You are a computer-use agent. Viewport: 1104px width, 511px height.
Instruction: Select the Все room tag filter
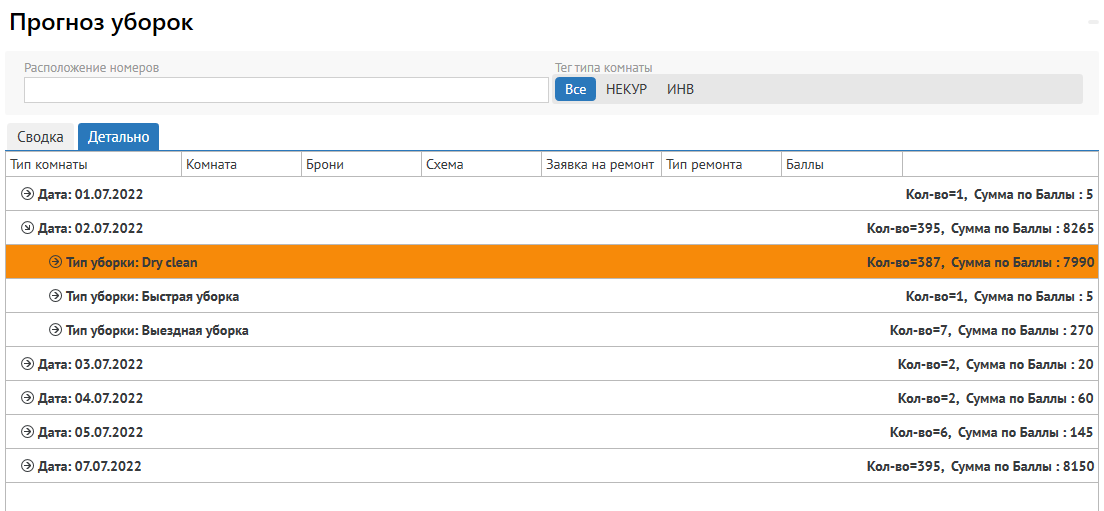[575, 89]
